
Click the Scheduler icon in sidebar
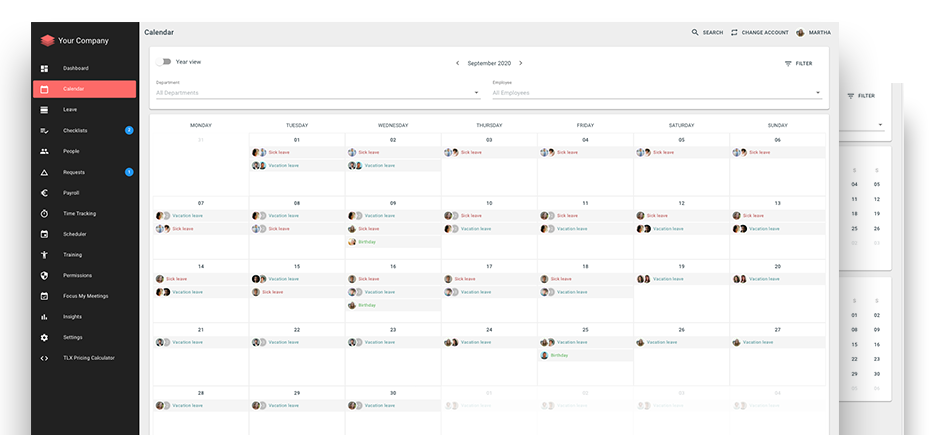coord(44,234)
